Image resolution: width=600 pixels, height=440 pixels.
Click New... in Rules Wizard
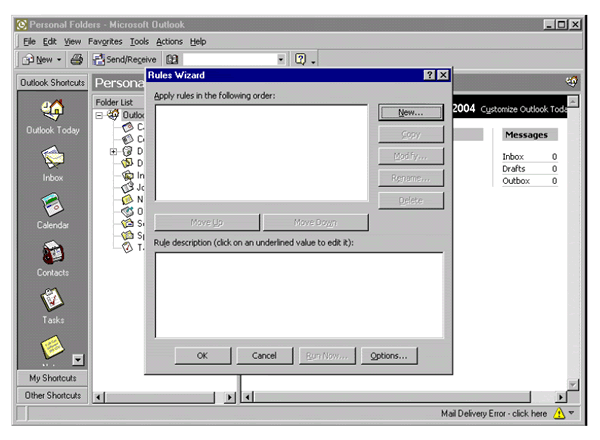click(411, 112)
